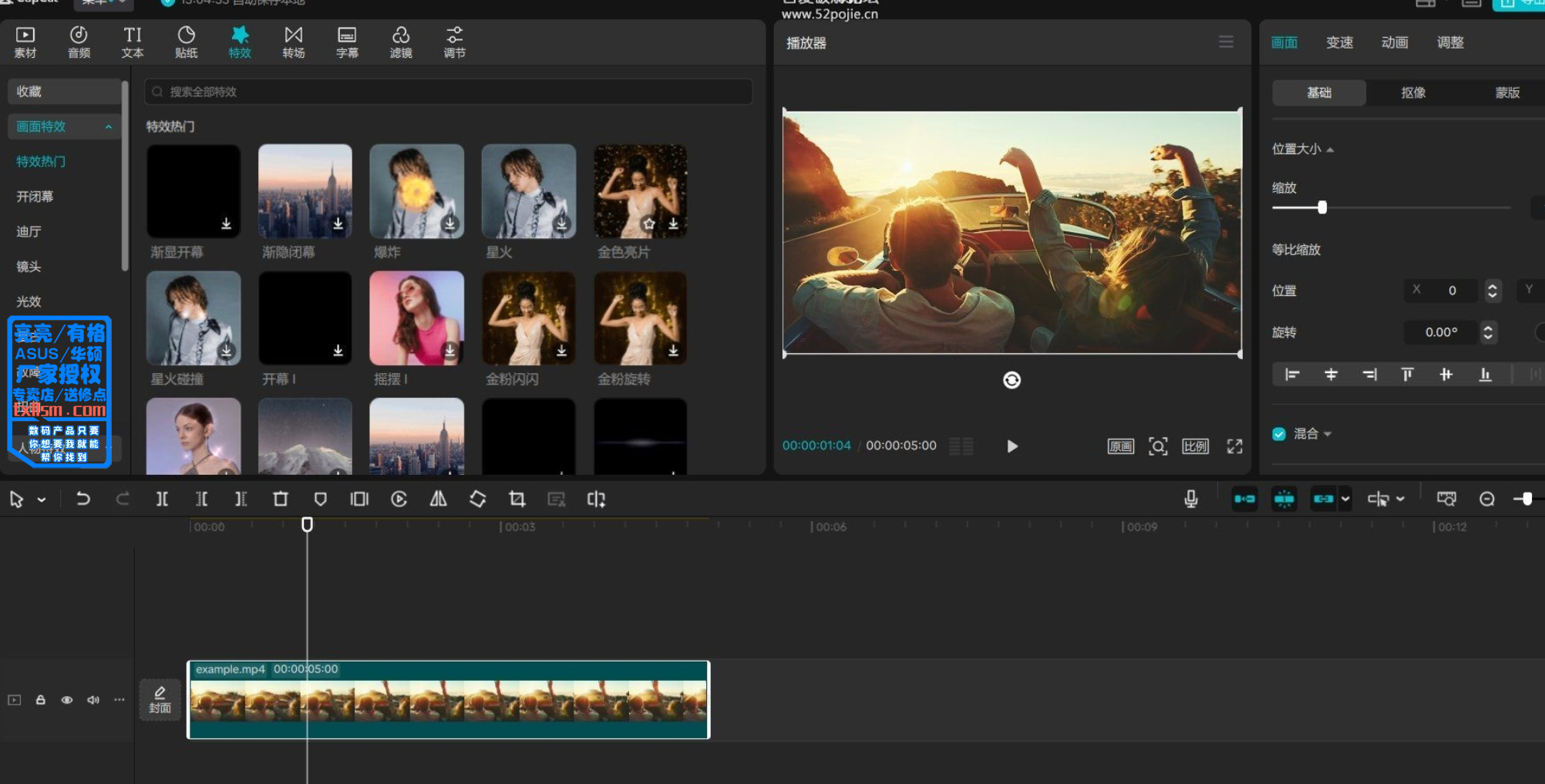This screenshot has width=1545, height=784.
Task: Click the rotation stepper arrows
Action: 1488,332
